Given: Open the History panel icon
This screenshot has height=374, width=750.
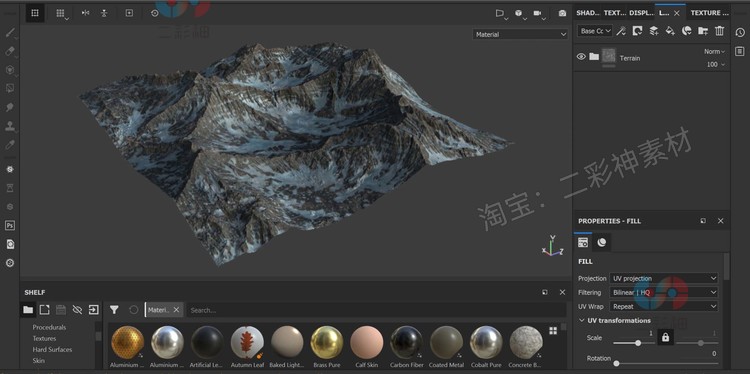Looking at the screenshot, I should [740, 33].
